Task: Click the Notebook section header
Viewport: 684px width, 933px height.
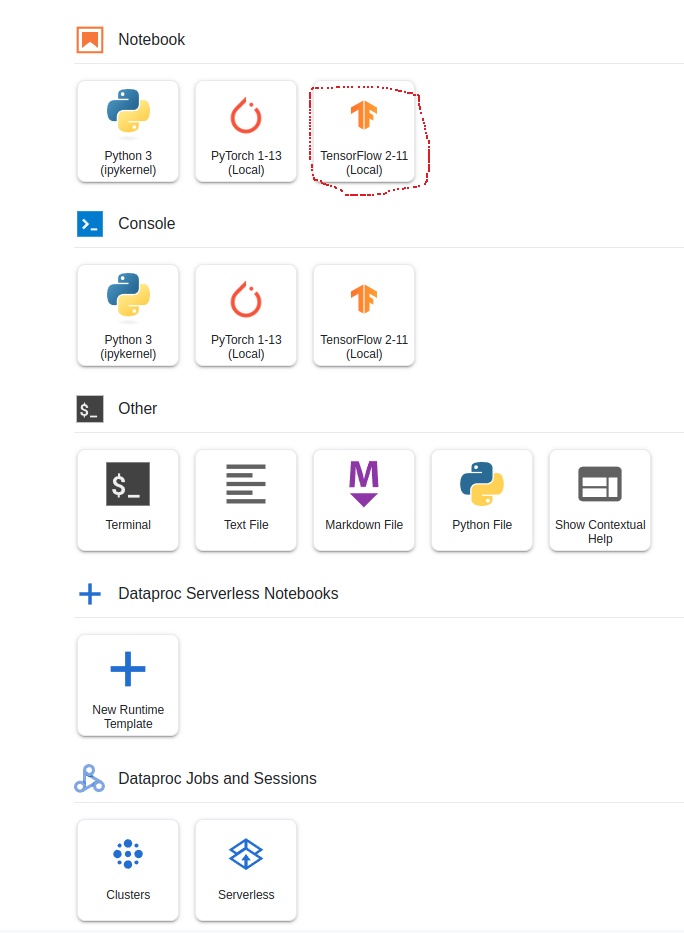Action: (x=152, y=40)
